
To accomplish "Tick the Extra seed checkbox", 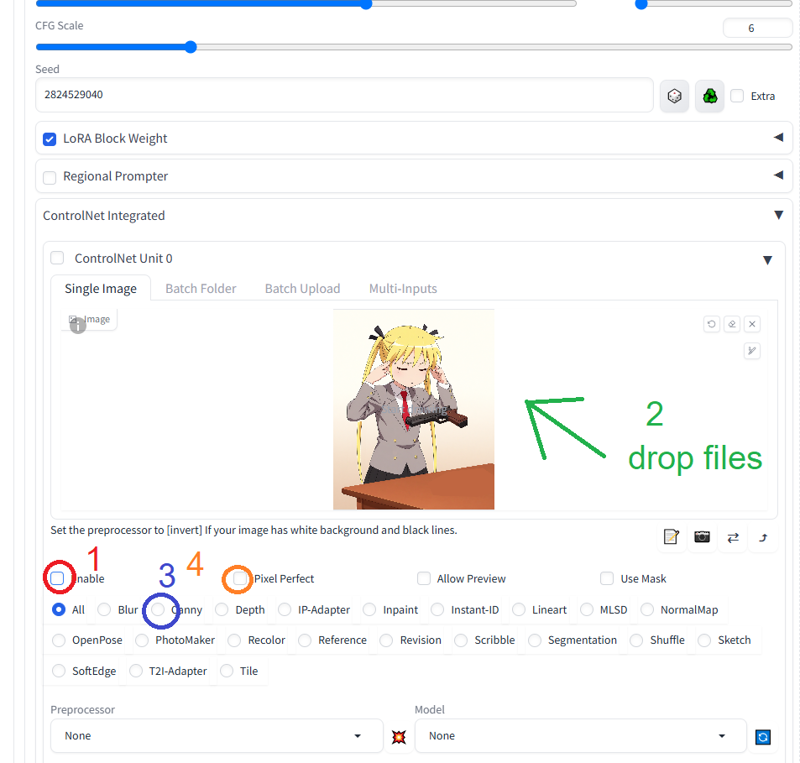I will coord(737,95).
